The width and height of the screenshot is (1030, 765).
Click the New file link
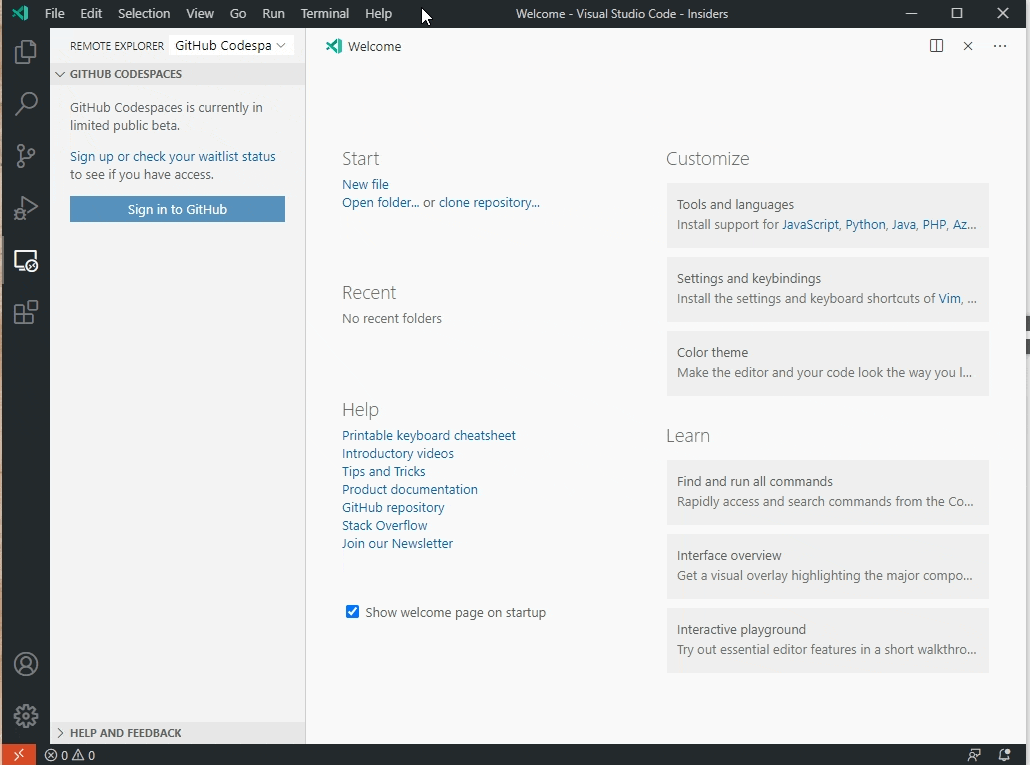pos(365,185)
